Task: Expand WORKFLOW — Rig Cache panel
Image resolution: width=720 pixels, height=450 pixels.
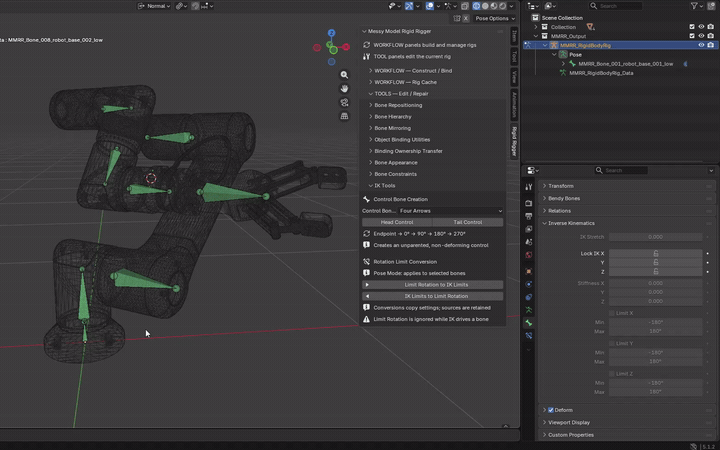Action: pos(432,82)
